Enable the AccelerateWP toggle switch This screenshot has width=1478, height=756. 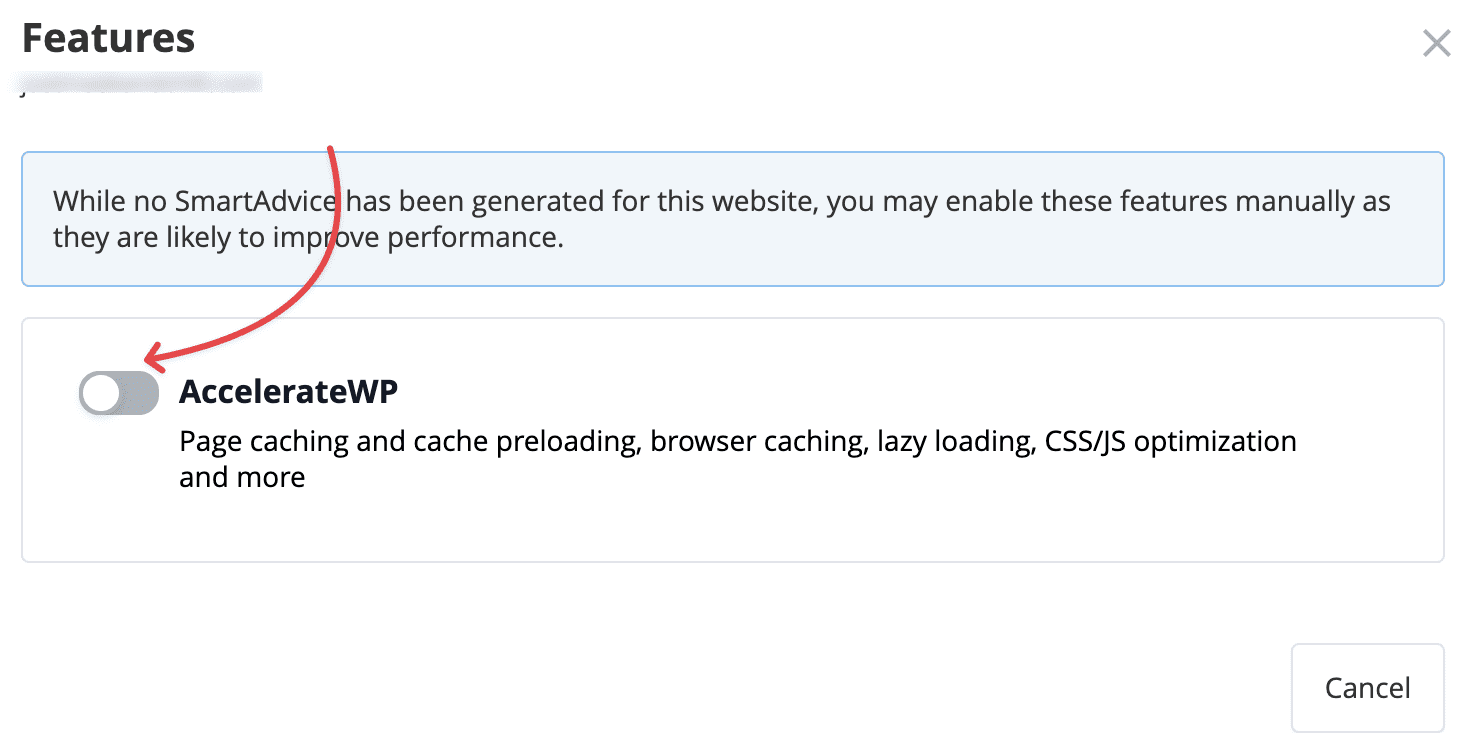click(x=119, y=393)
